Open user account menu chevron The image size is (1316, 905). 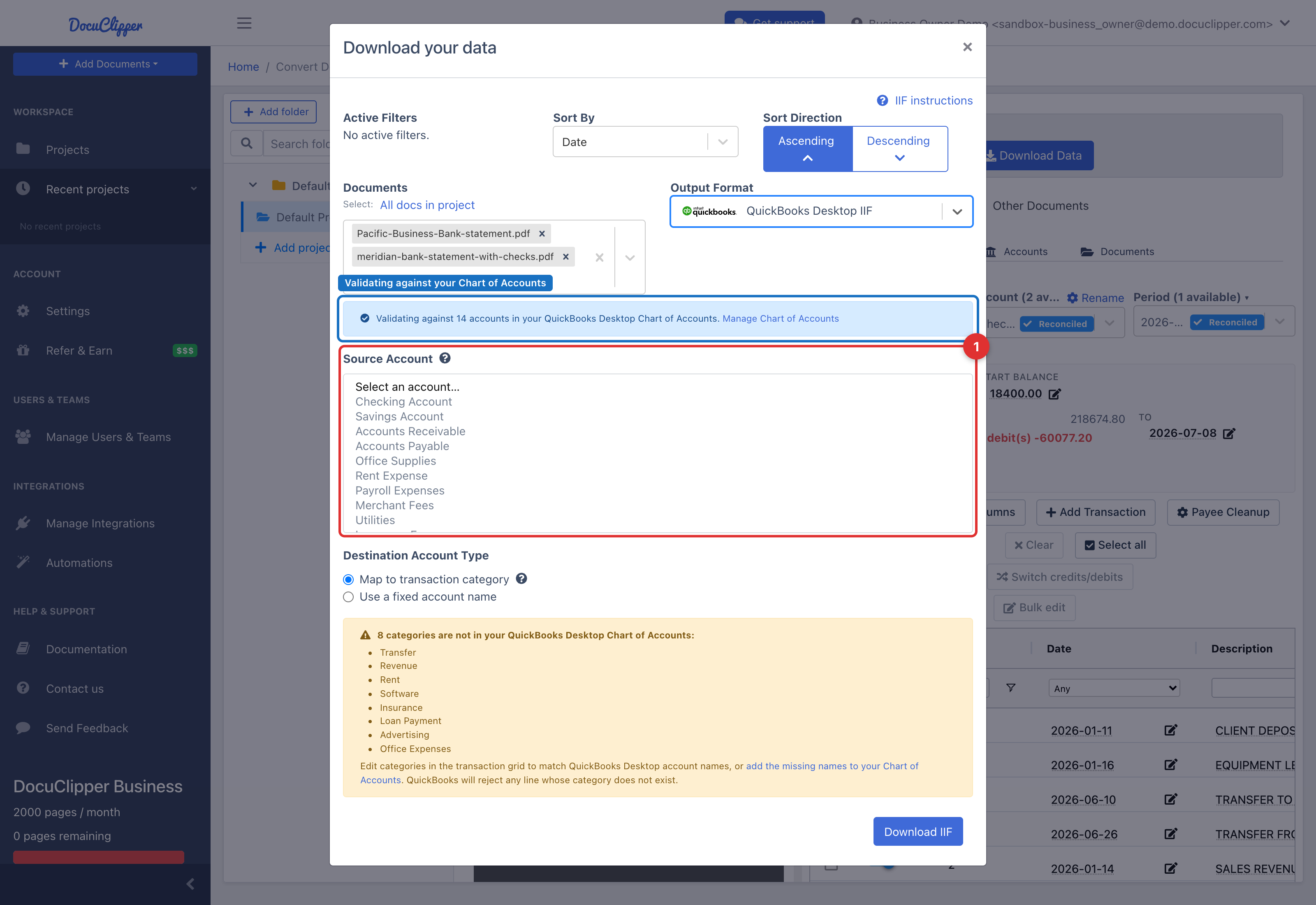1285,23
